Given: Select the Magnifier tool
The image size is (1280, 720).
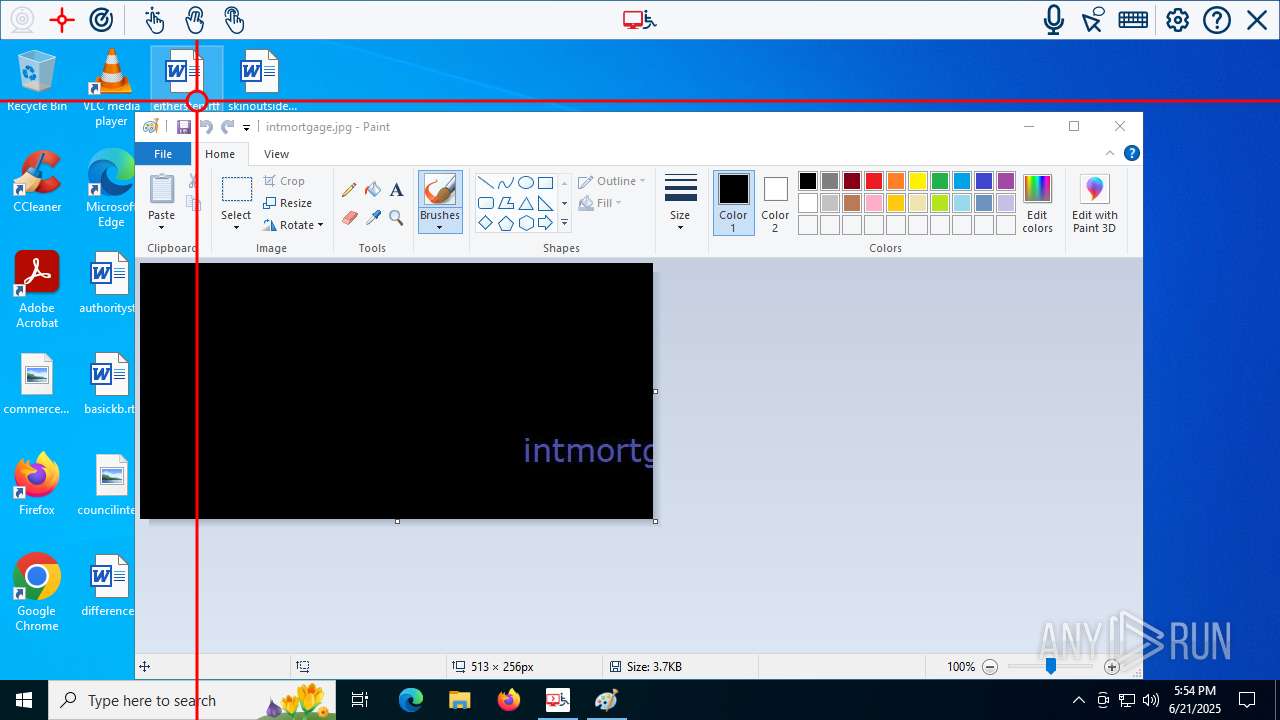Looking at the screenshot, I should (396, 217).
